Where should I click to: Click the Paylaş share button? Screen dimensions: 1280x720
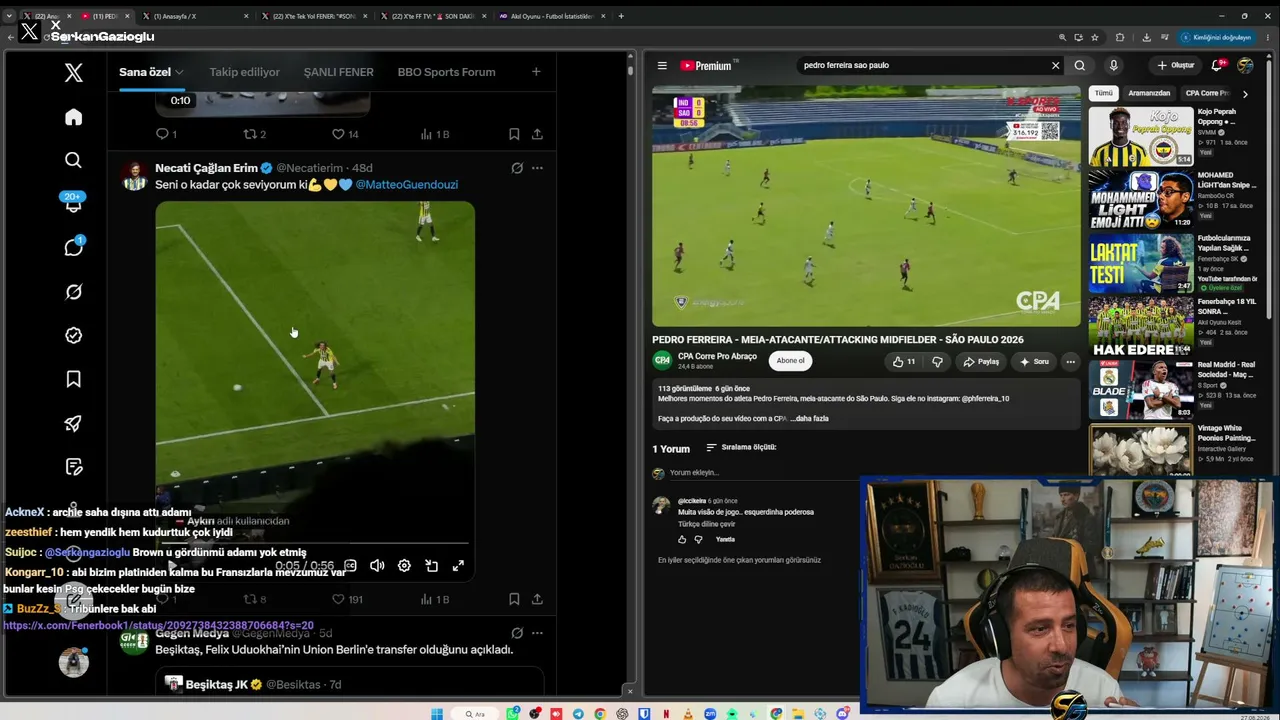981,361
